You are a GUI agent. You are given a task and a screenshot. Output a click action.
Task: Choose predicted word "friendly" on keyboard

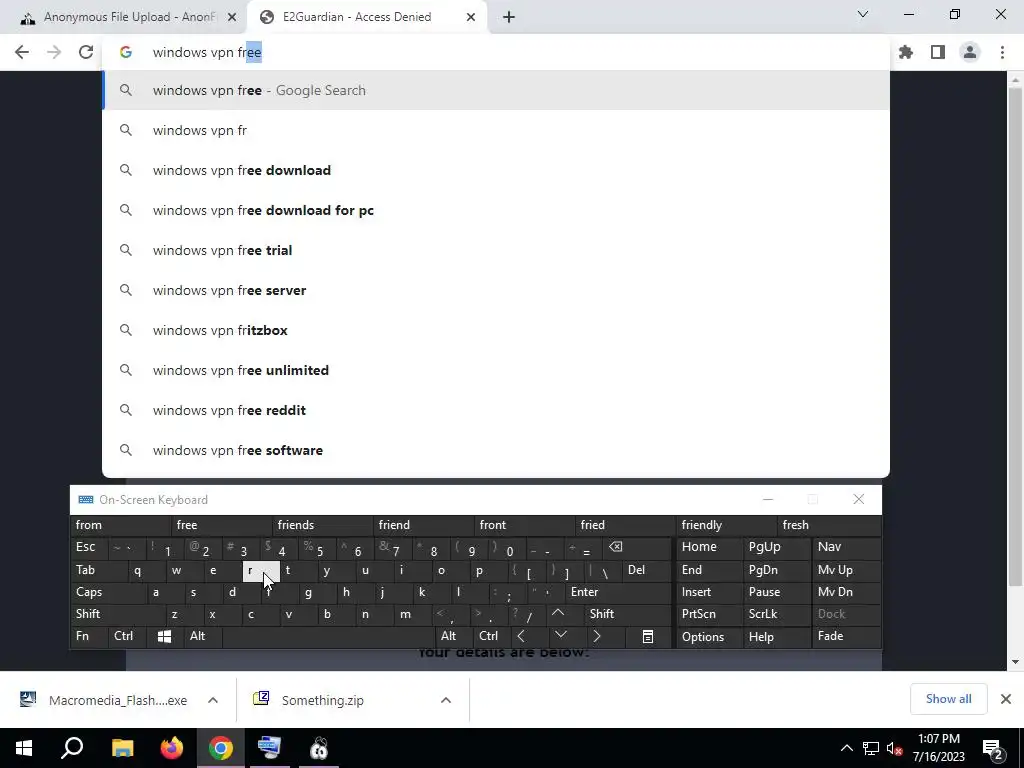click(x=726, y=525)
